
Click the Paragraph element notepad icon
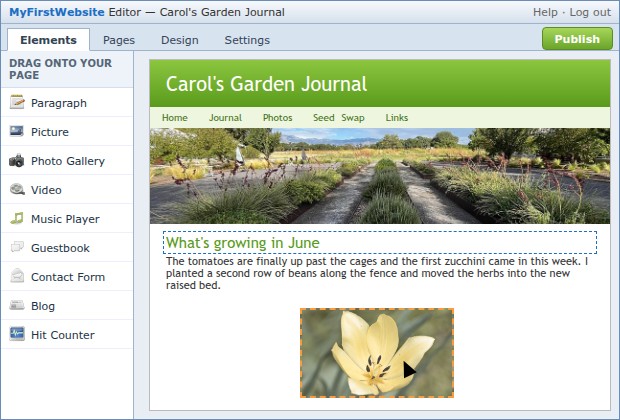tap(17, 102)
